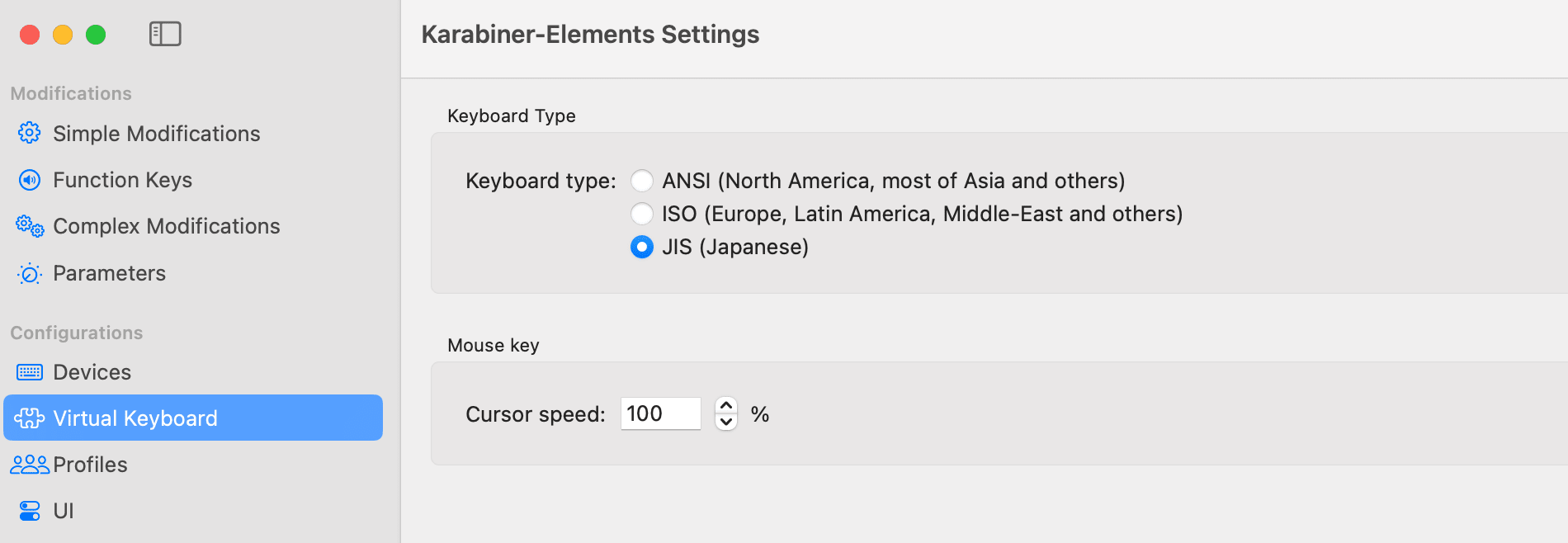
Task: Switch to the Profiles page
Action: (x=90, y=465)
